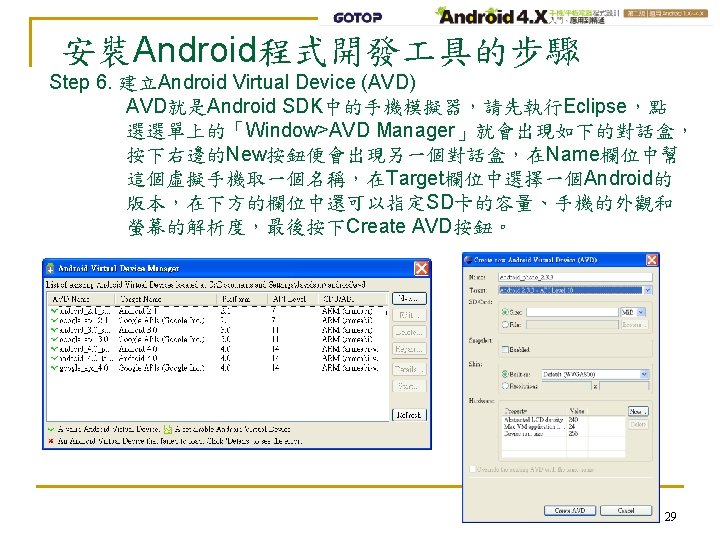The width and height of the screenshot is (720, 540).
Task: Sort by the AVD Name column header
Action: click(81, 299)
